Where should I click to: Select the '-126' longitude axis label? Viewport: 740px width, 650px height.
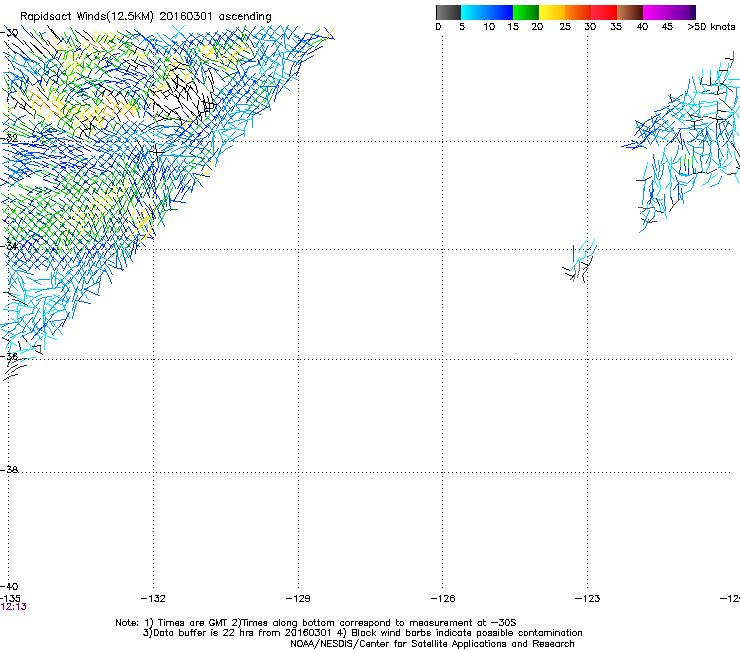(x=443, y=599)
